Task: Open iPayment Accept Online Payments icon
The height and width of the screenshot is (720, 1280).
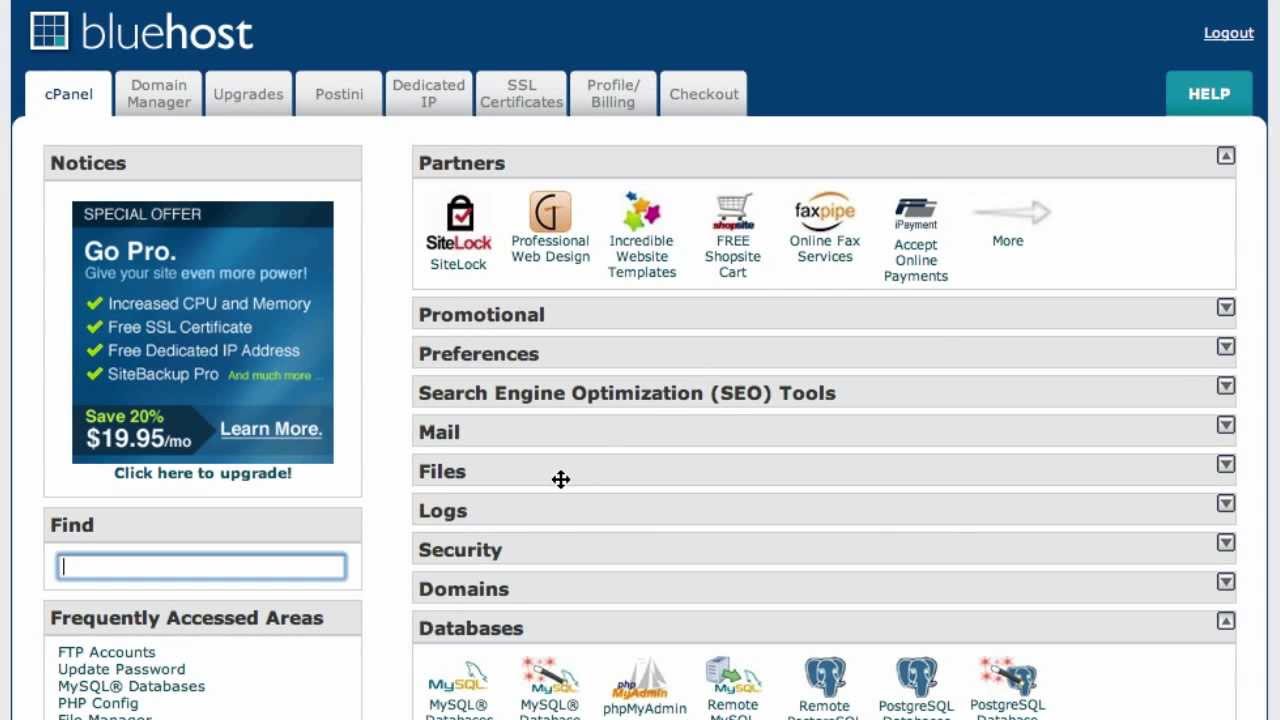Action: [916, 213]
